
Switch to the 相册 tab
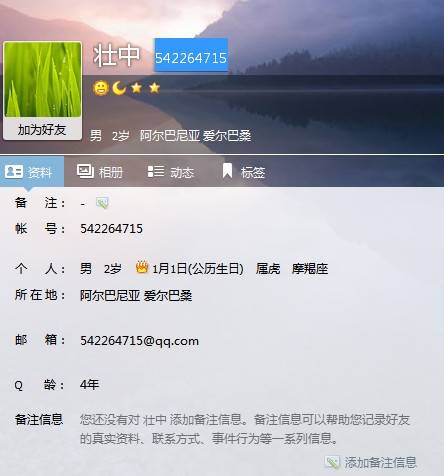point(100,172)
